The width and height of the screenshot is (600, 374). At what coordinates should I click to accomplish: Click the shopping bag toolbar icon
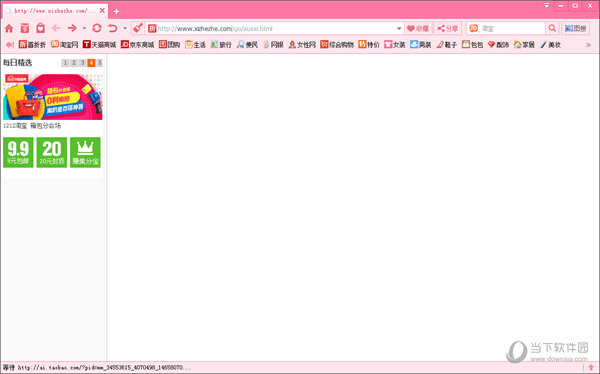tap(41, 28)
